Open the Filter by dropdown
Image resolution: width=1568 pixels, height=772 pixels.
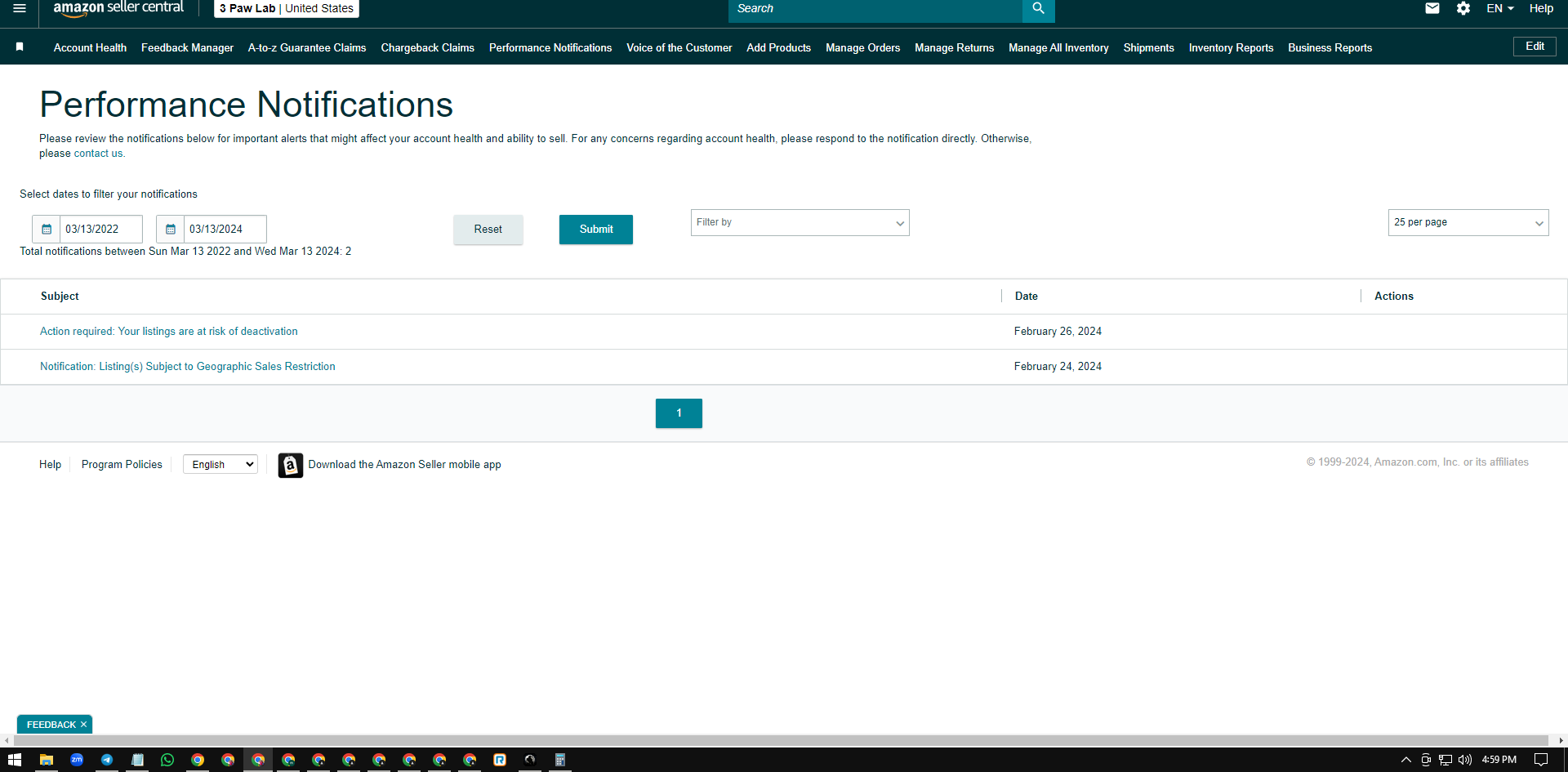(x=800, y=223)
